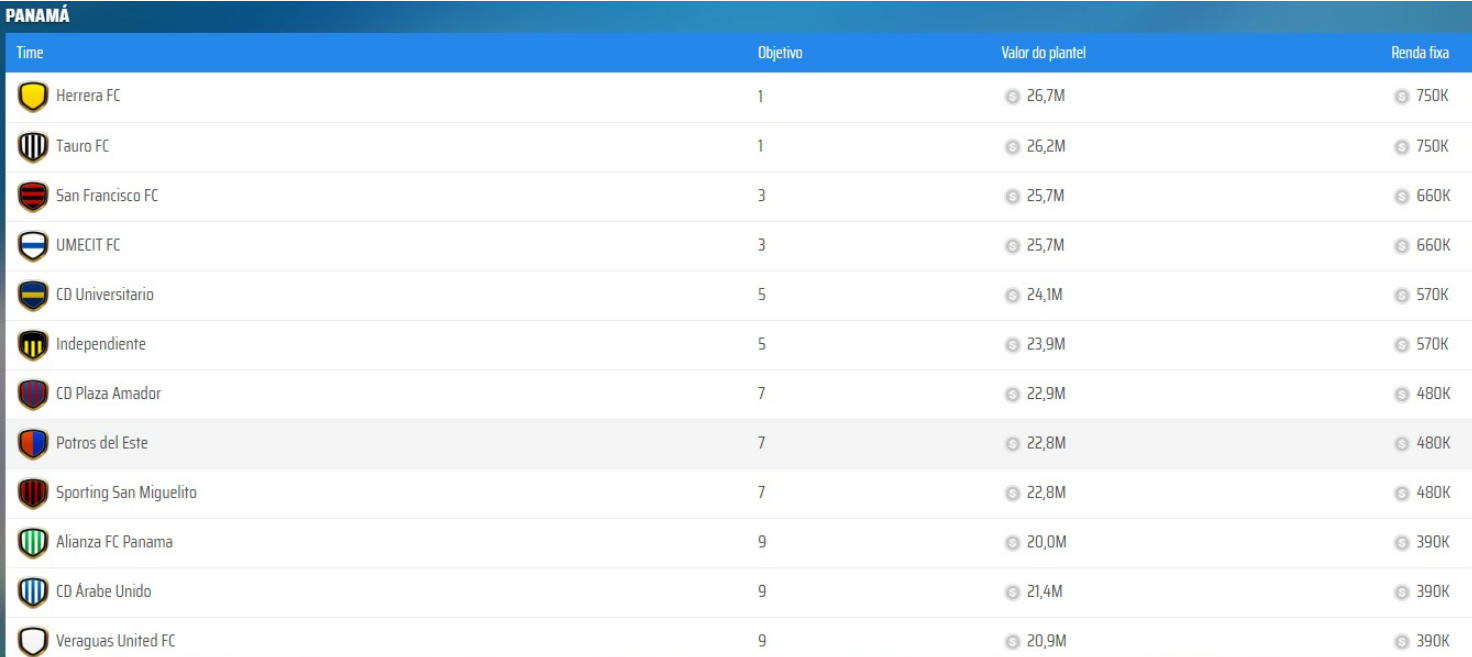Click the coin icon beside 20,0M
Image resolution: width=1472 pixels, height=657 pixels.
pyautogui.click(x=1012, y=543)
